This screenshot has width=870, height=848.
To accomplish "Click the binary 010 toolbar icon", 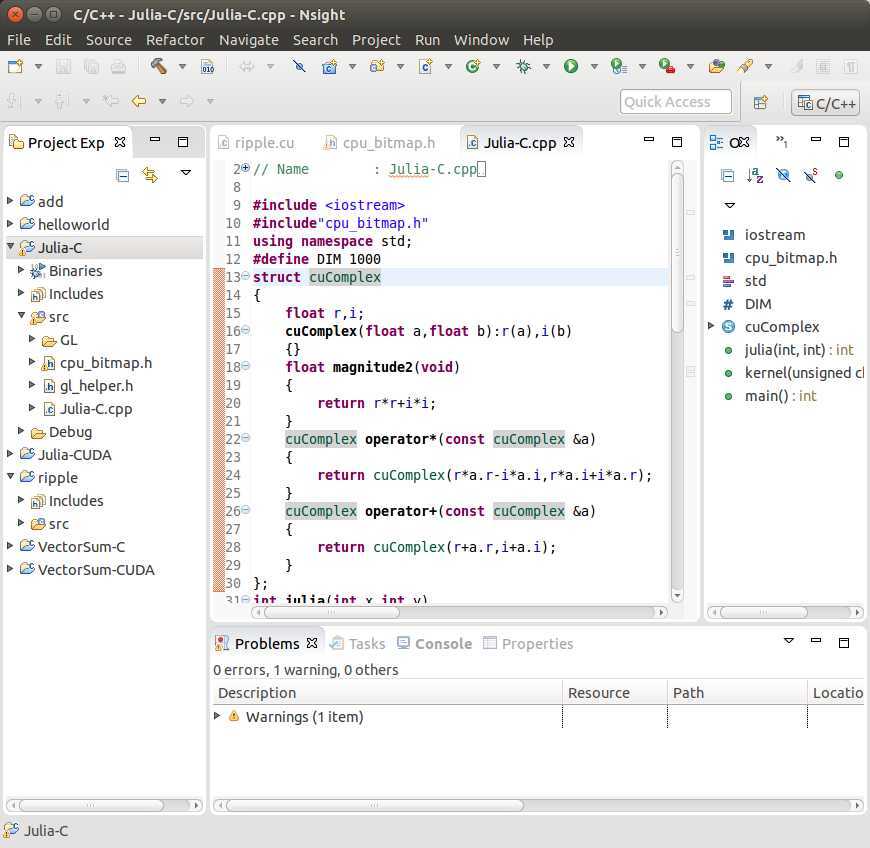I will point(208,67).
